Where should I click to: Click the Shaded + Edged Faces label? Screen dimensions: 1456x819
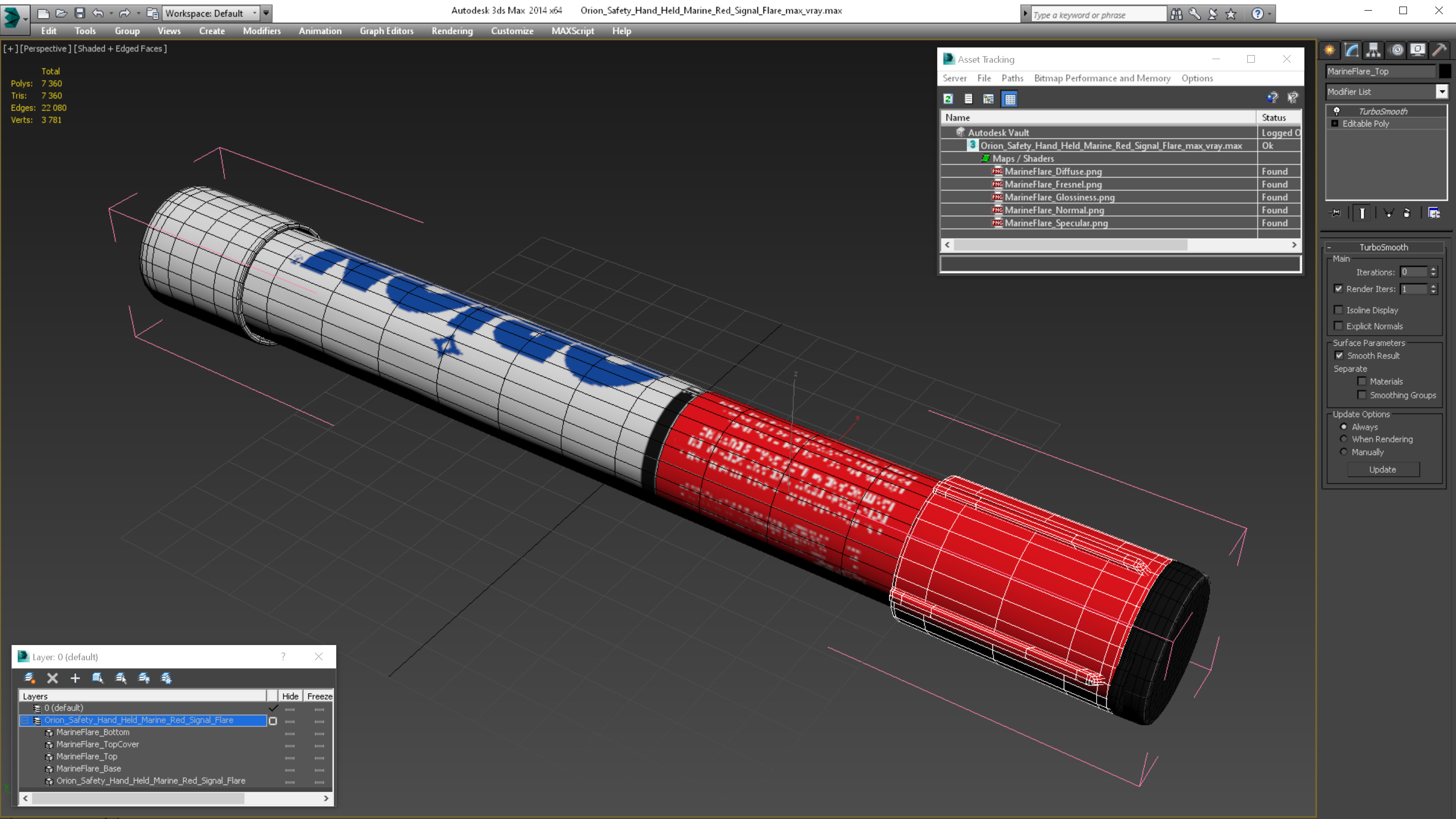click(x=120, y=49)
